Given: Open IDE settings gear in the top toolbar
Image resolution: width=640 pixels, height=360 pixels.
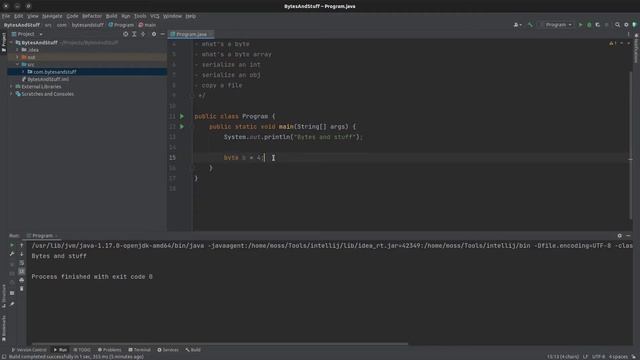Looking at the screenshot, I should pyautogui.click(x=626, y=25).
